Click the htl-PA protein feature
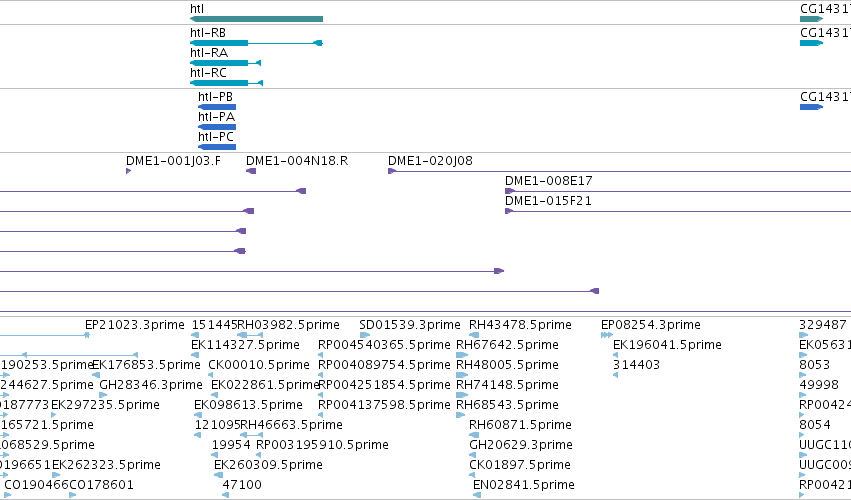The image size is (851, 500). coord(217,127)
